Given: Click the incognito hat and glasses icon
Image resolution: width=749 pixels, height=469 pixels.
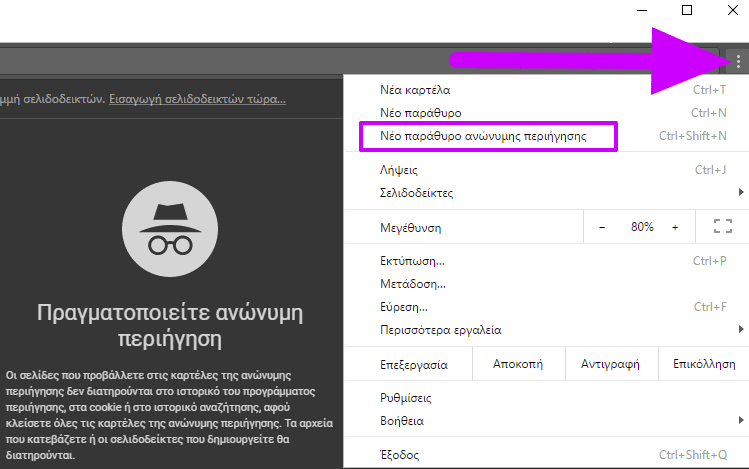Looking at the screenshot, I should click(170, 229).
